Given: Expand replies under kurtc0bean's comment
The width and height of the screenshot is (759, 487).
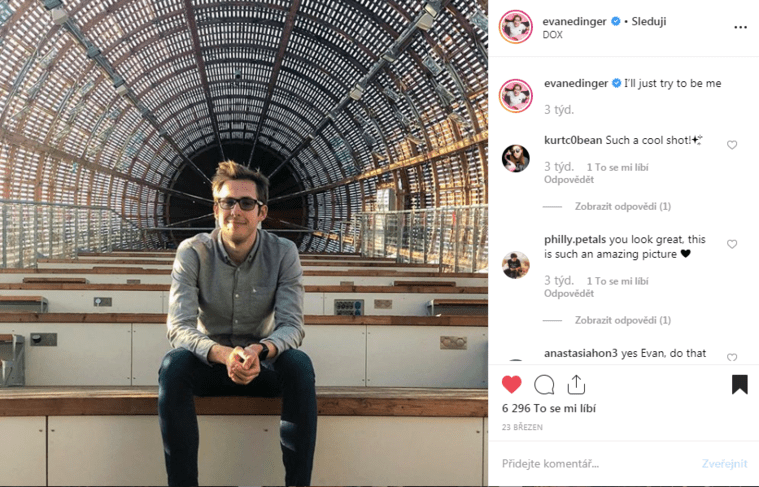Looking at the screenshot, I should pos(622,207).
